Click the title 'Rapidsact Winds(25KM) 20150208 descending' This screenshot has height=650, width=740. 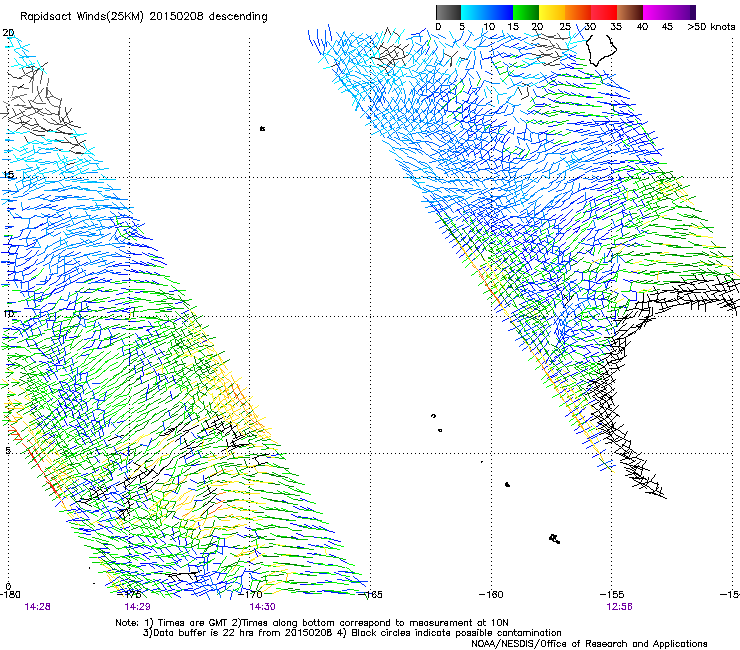pos(144,17)
